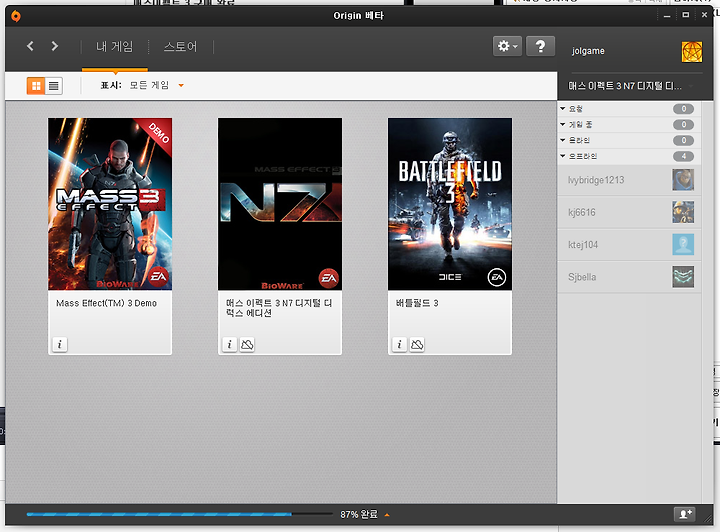Viewport: 720px width, 532px height.
Task: Open help with the question mark button
Action: 540,46
